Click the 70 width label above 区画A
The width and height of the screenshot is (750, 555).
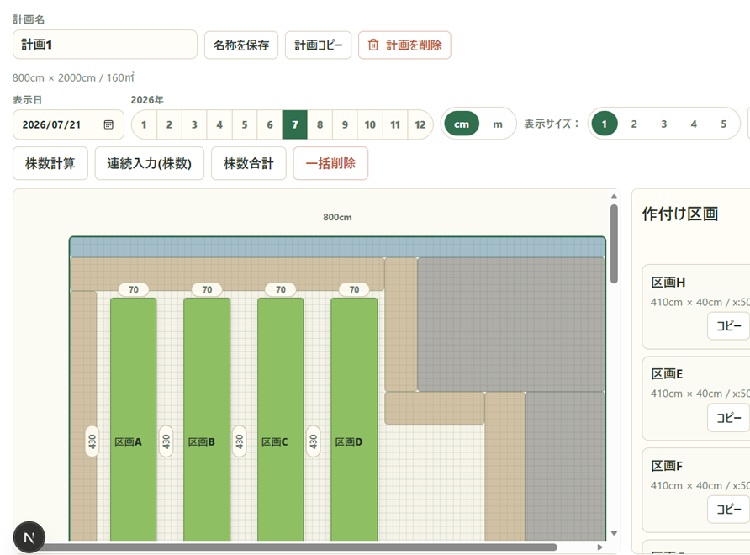point(133,289)
